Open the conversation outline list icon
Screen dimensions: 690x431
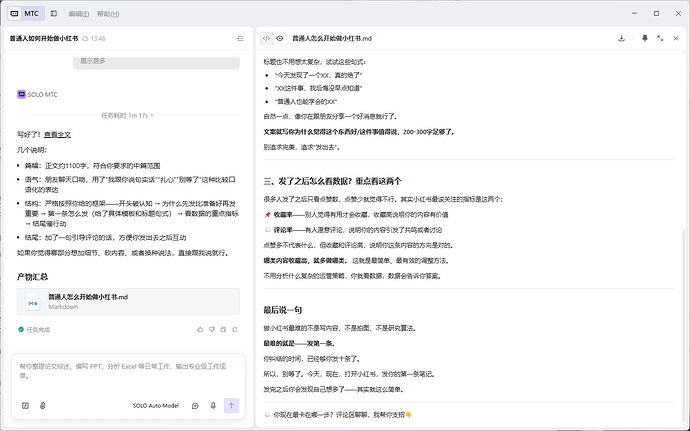[x=240, y=38]
